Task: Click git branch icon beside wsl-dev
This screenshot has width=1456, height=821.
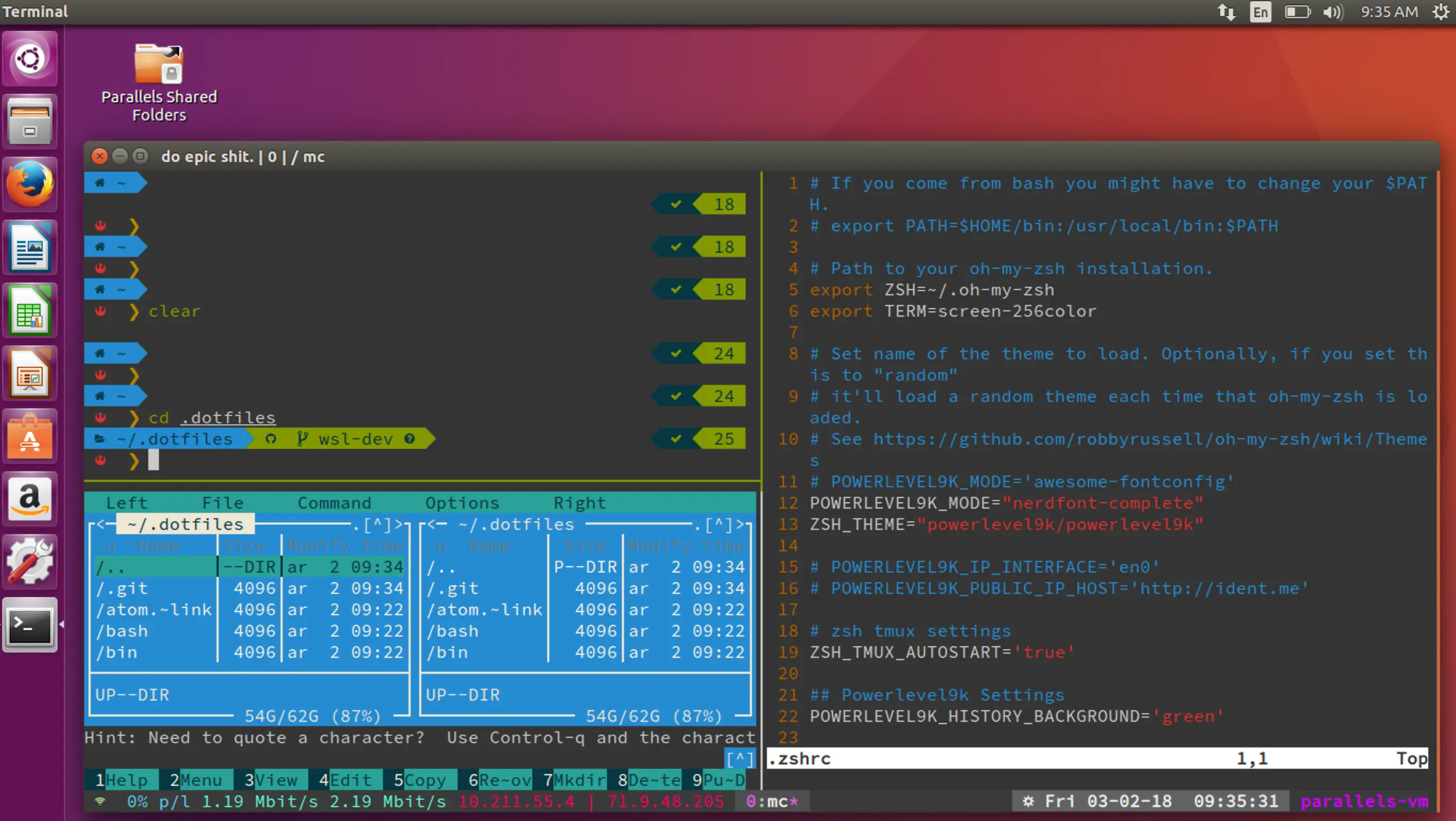Action: [x=302, y=438]
